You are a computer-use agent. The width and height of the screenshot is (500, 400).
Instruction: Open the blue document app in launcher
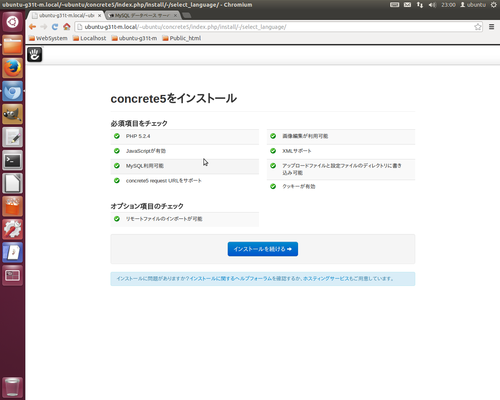pyautogui.click(x=13, y=252)
